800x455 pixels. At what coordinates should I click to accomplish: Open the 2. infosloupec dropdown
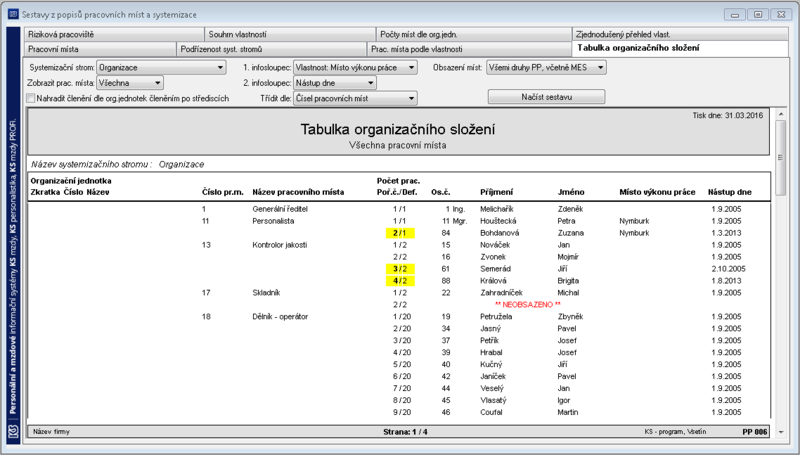click(335, 83)
